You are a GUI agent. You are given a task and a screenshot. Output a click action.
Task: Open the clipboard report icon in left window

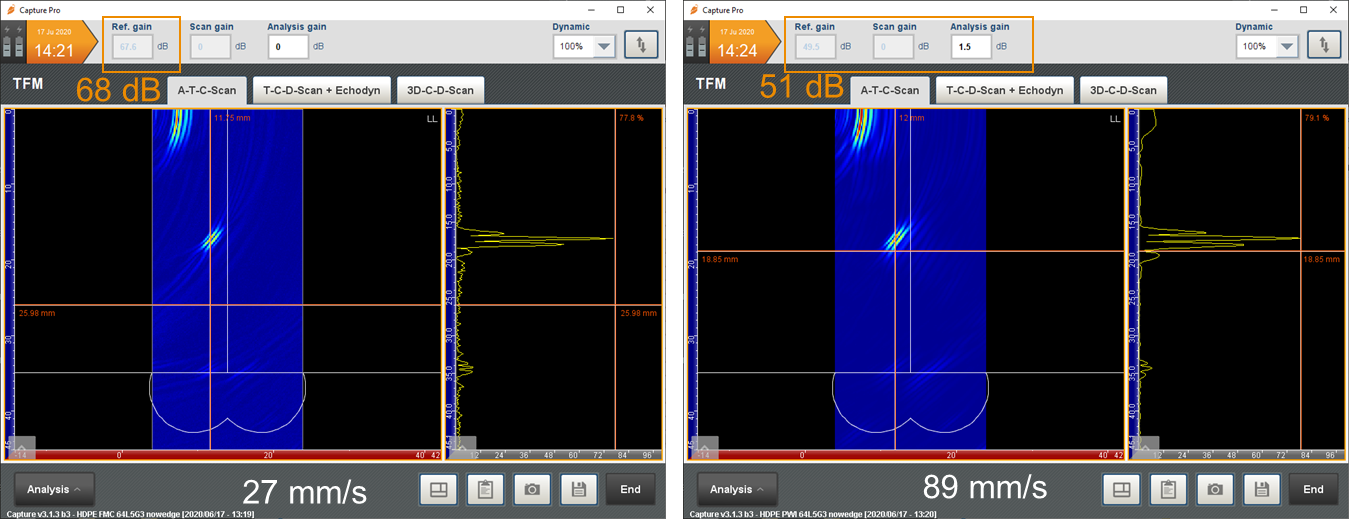tap(485, 489)
